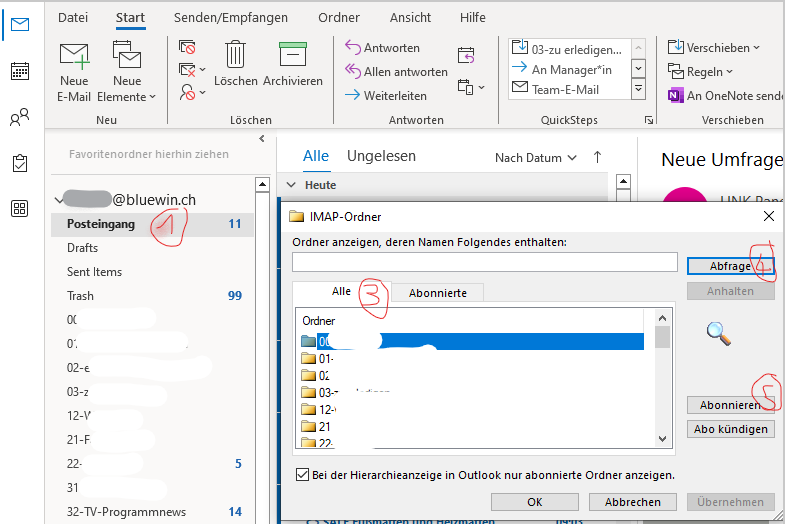The width and height of the screenshot is (785, 524).
Task: Select the Posteingang folder
Action: pos(101,224)
